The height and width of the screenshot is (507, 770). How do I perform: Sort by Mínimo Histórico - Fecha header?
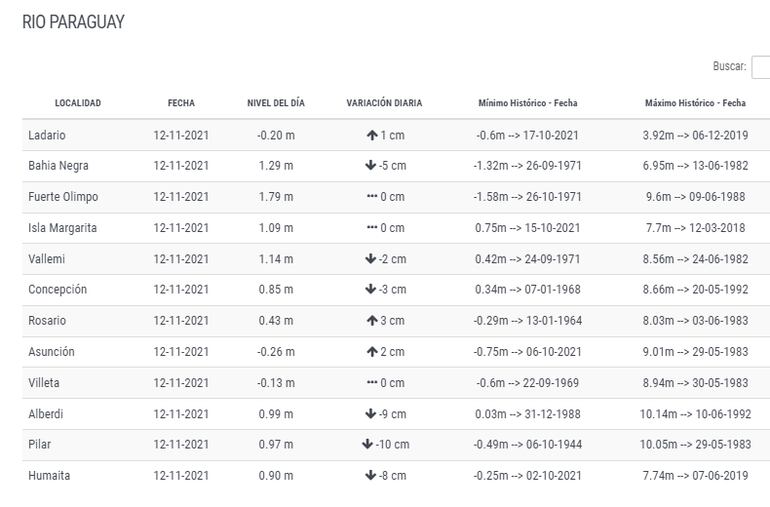point(527,103)
